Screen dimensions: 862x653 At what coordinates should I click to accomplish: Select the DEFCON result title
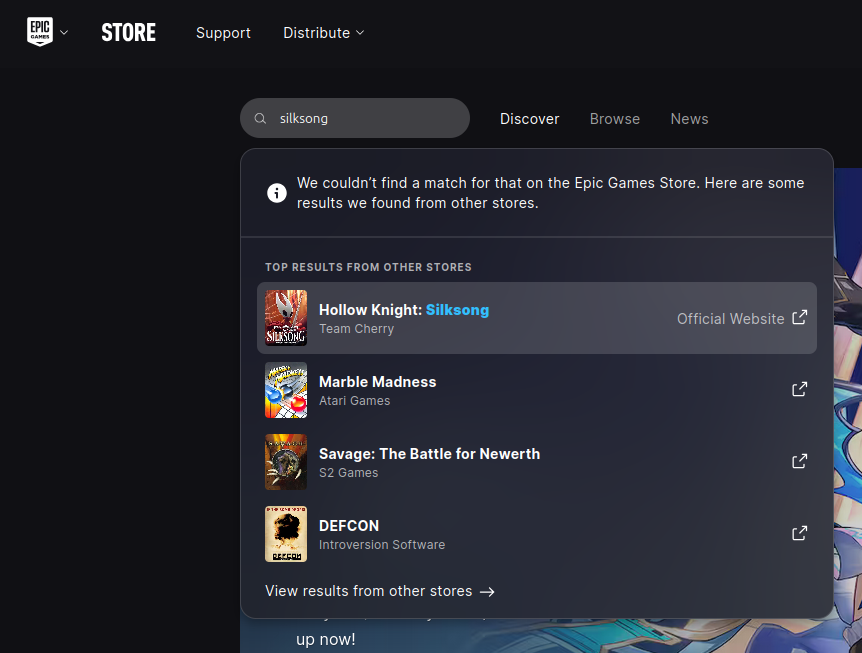(349, 526)
